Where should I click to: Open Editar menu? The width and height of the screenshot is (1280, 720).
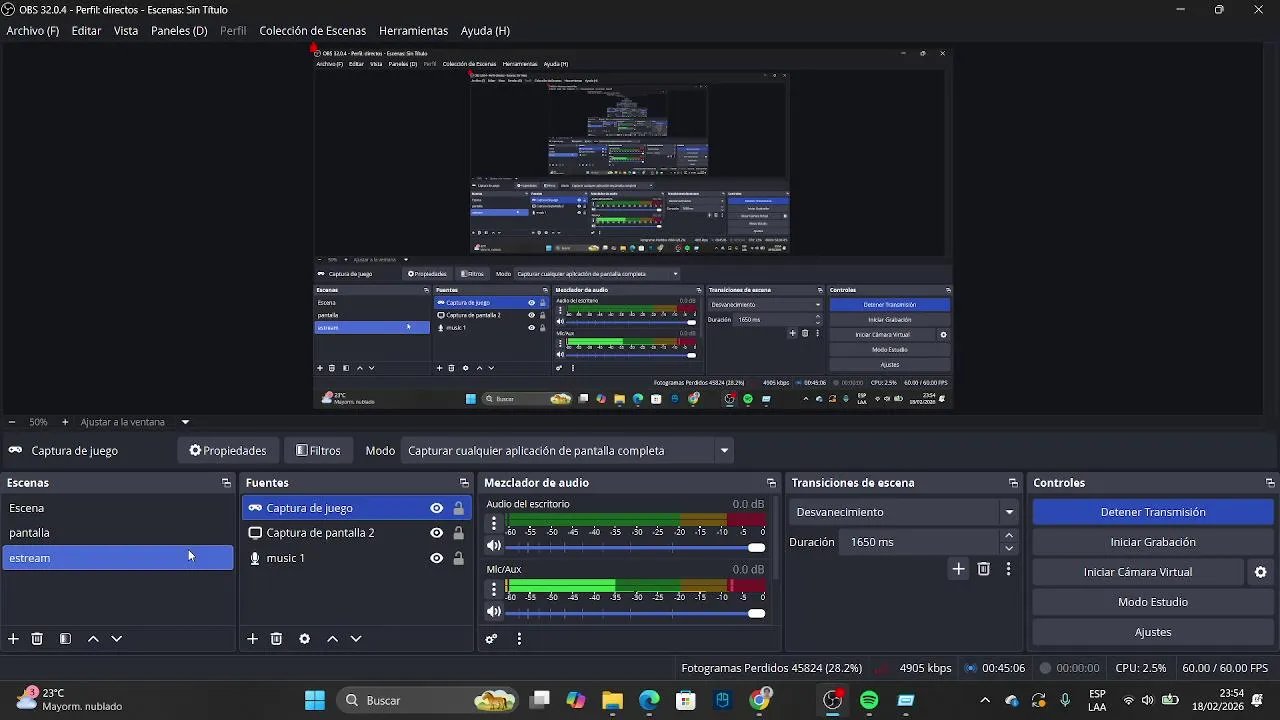coord(86,31)
